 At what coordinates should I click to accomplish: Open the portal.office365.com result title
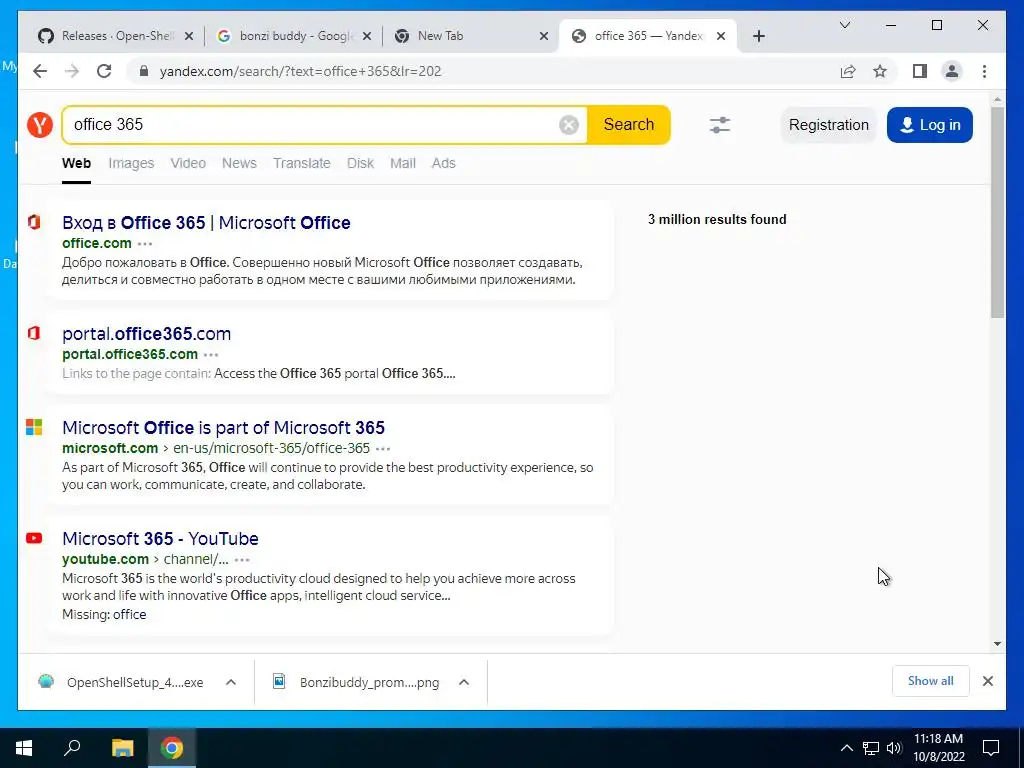(146, 334)
